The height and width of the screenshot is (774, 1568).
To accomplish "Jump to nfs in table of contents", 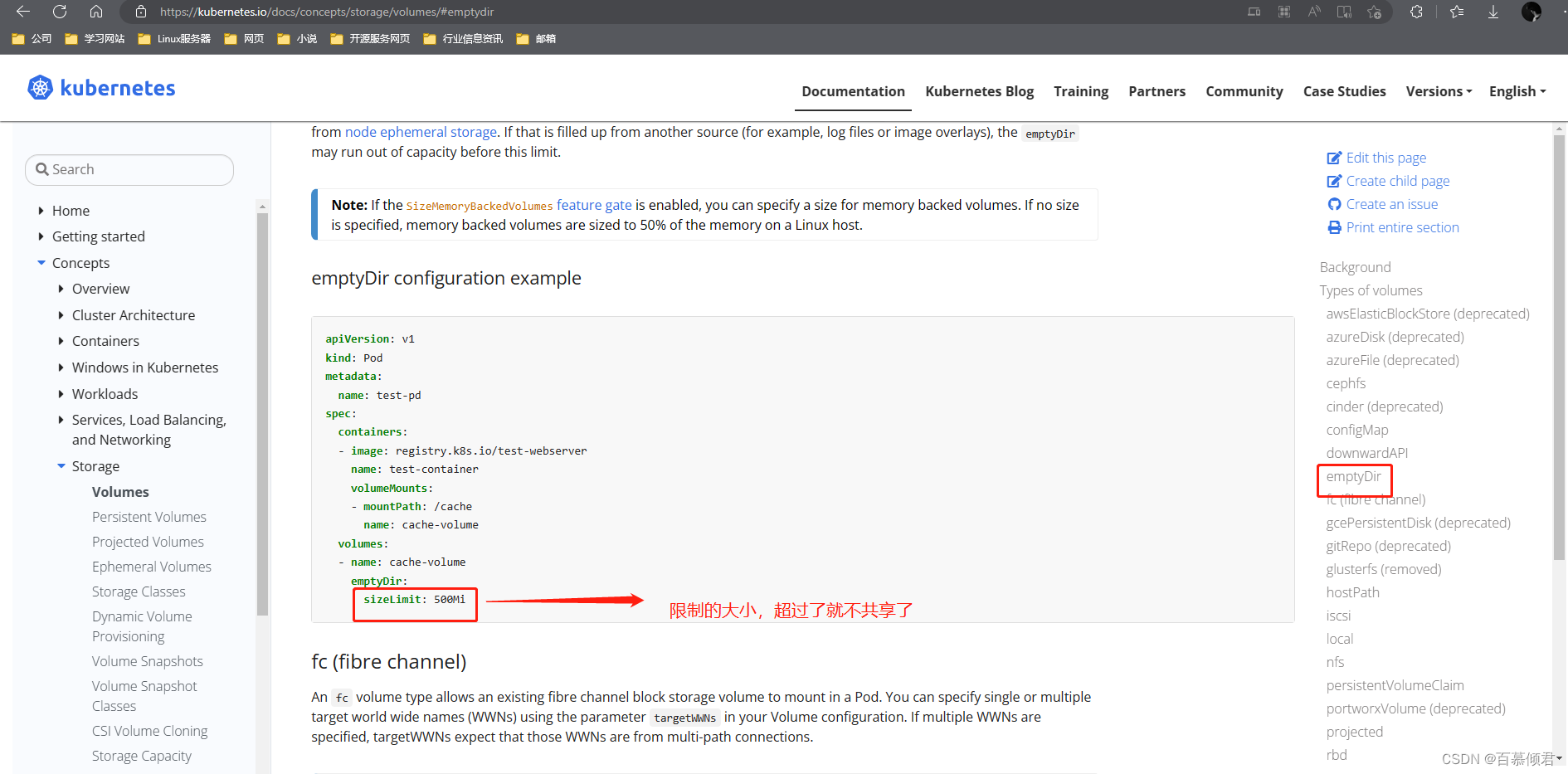I will 1335,662.
